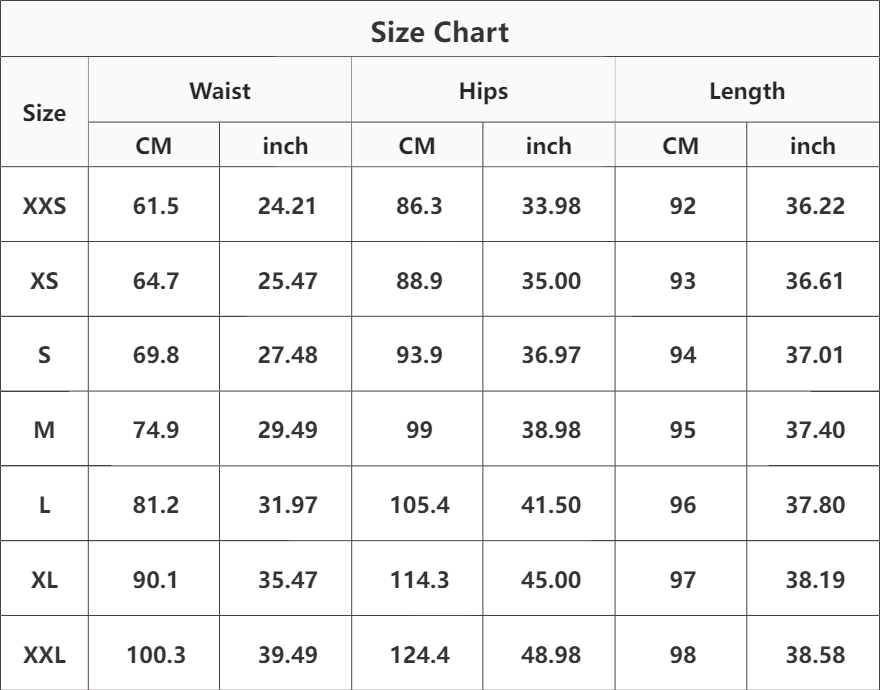Click the Size header cell

[44, 113]
